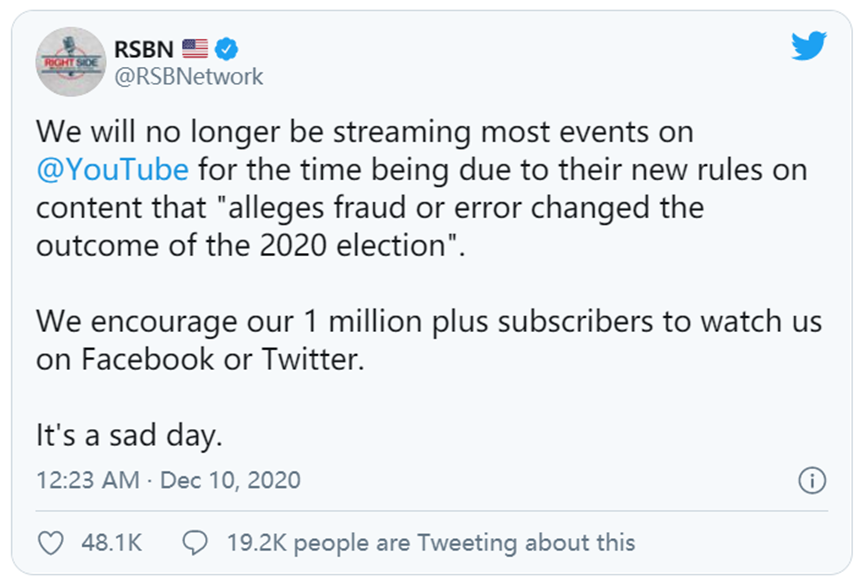Open "19.2K people are Tweeting about this"

point(431,543)
